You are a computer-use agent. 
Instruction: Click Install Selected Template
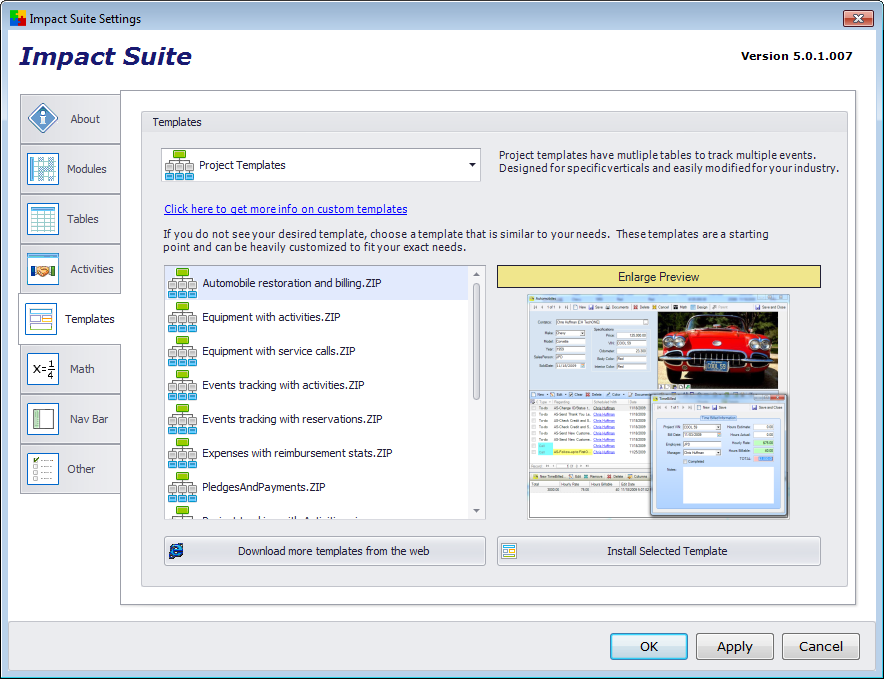coord(658,551)
